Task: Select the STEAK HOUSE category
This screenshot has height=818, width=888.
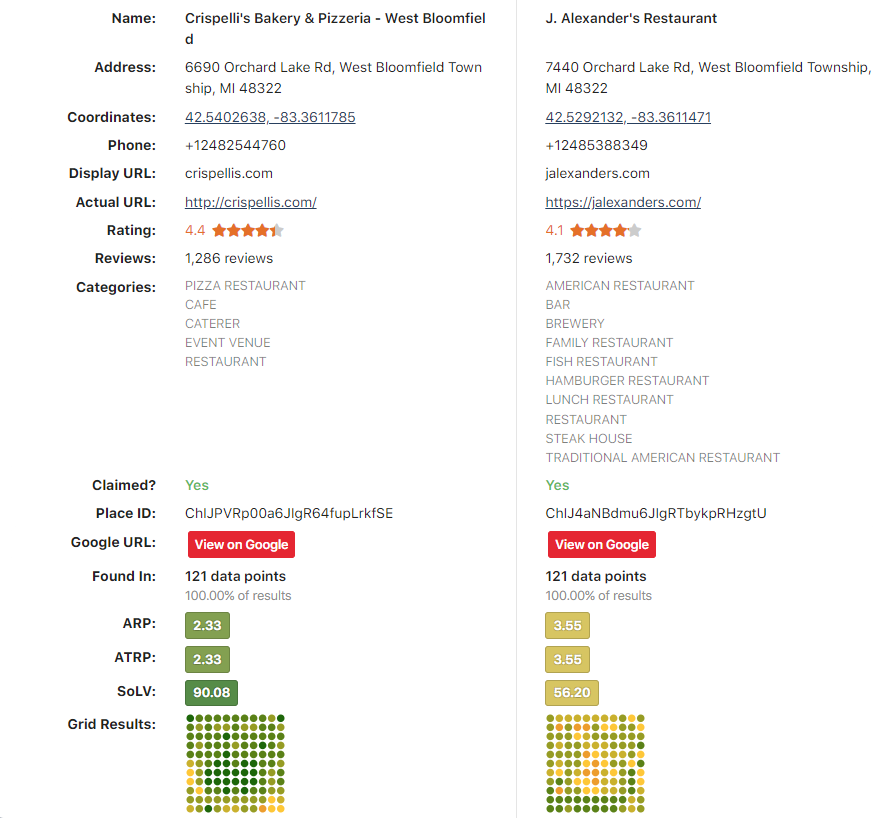Action: (x=589, y=439)
